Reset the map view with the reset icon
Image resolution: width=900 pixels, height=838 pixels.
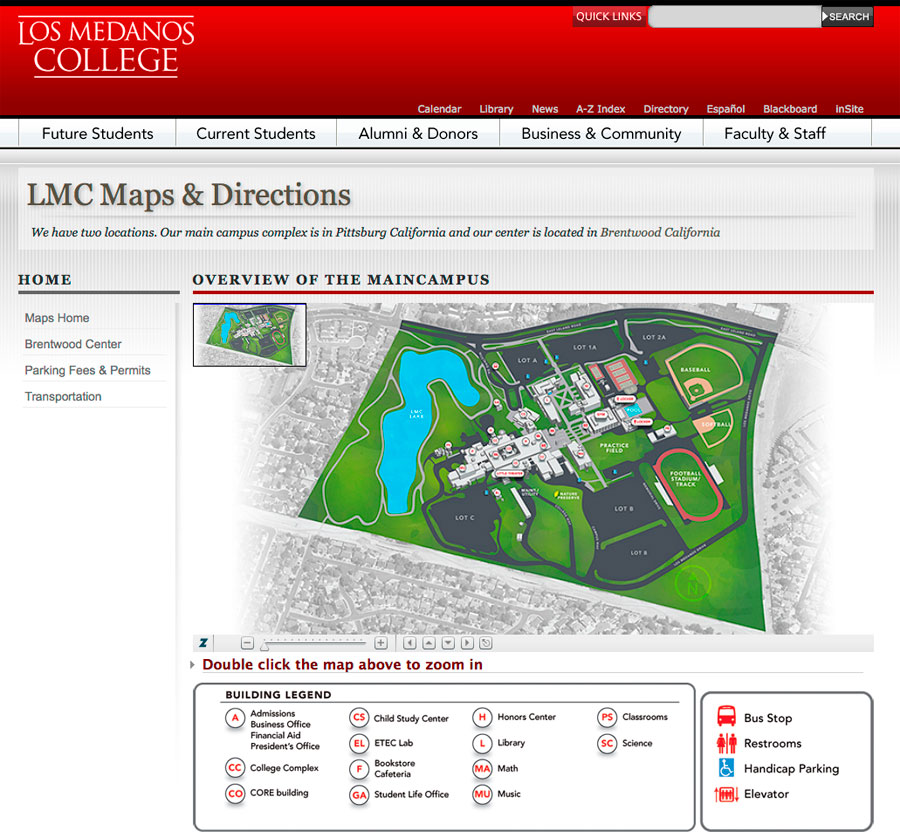coord(486,643)
